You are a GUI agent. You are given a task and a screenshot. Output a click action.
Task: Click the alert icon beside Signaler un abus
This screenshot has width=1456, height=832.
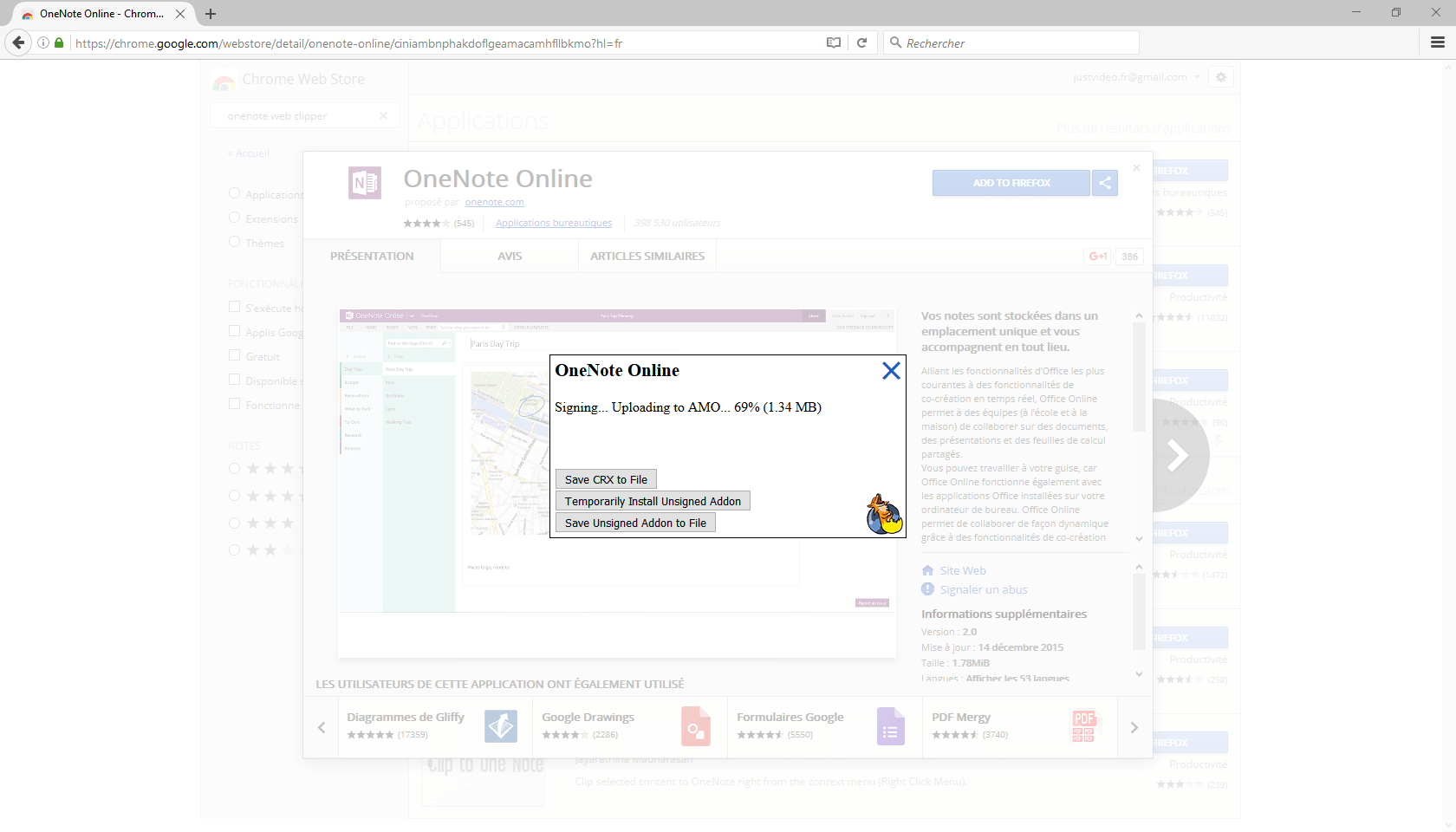pos(927,589)
